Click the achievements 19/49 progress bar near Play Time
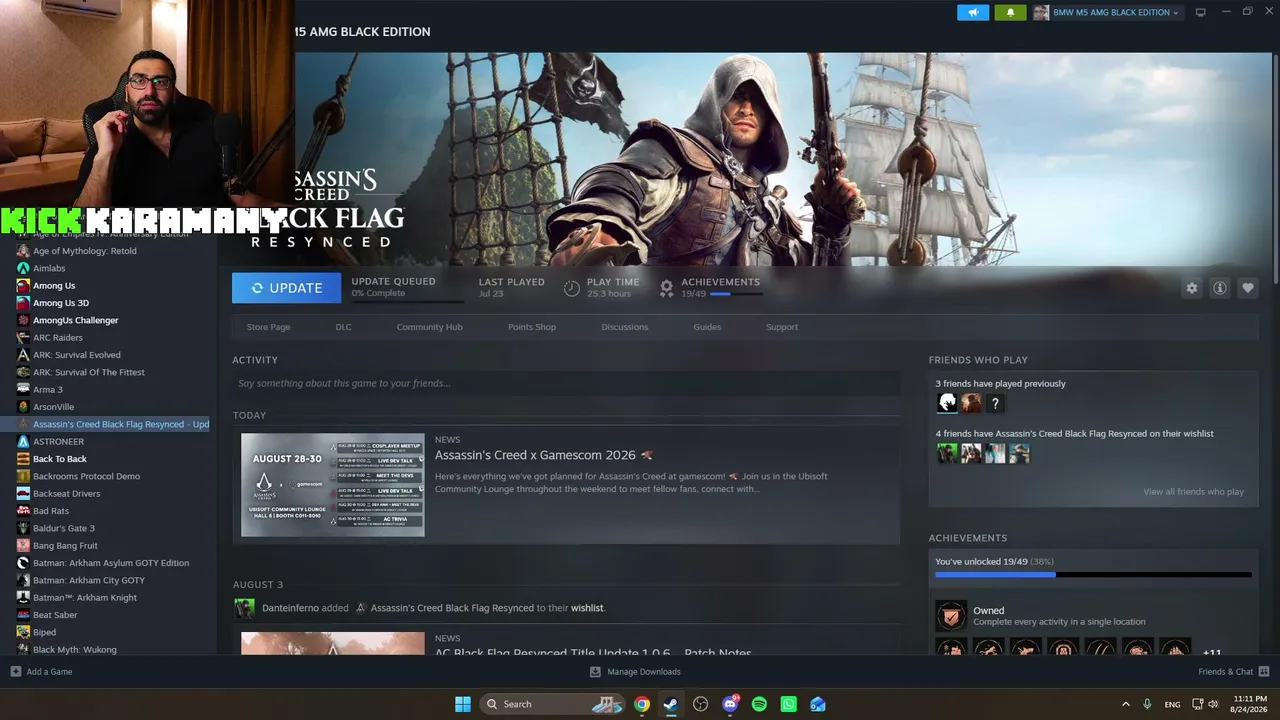 click(x=736, y=294)
